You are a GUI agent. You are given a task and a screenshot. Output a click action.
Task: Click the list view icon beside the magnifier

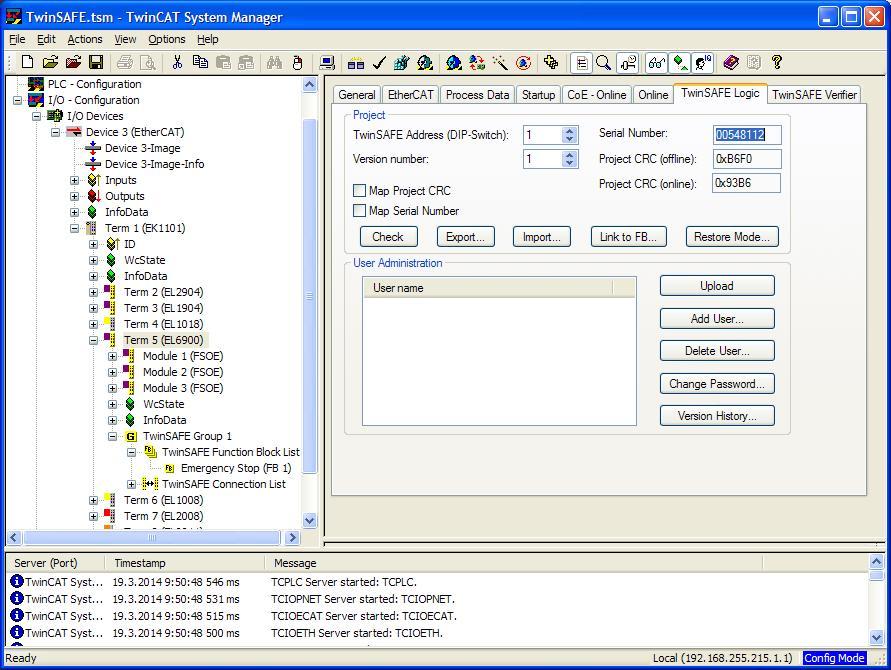coord(581,63)
